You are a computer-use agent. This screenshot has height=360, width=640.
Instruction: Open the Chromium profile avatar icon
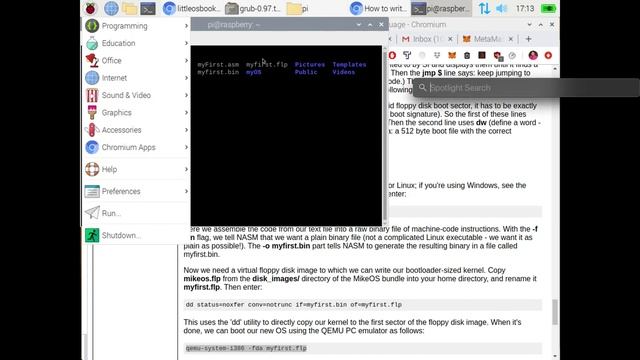(533, 55)
